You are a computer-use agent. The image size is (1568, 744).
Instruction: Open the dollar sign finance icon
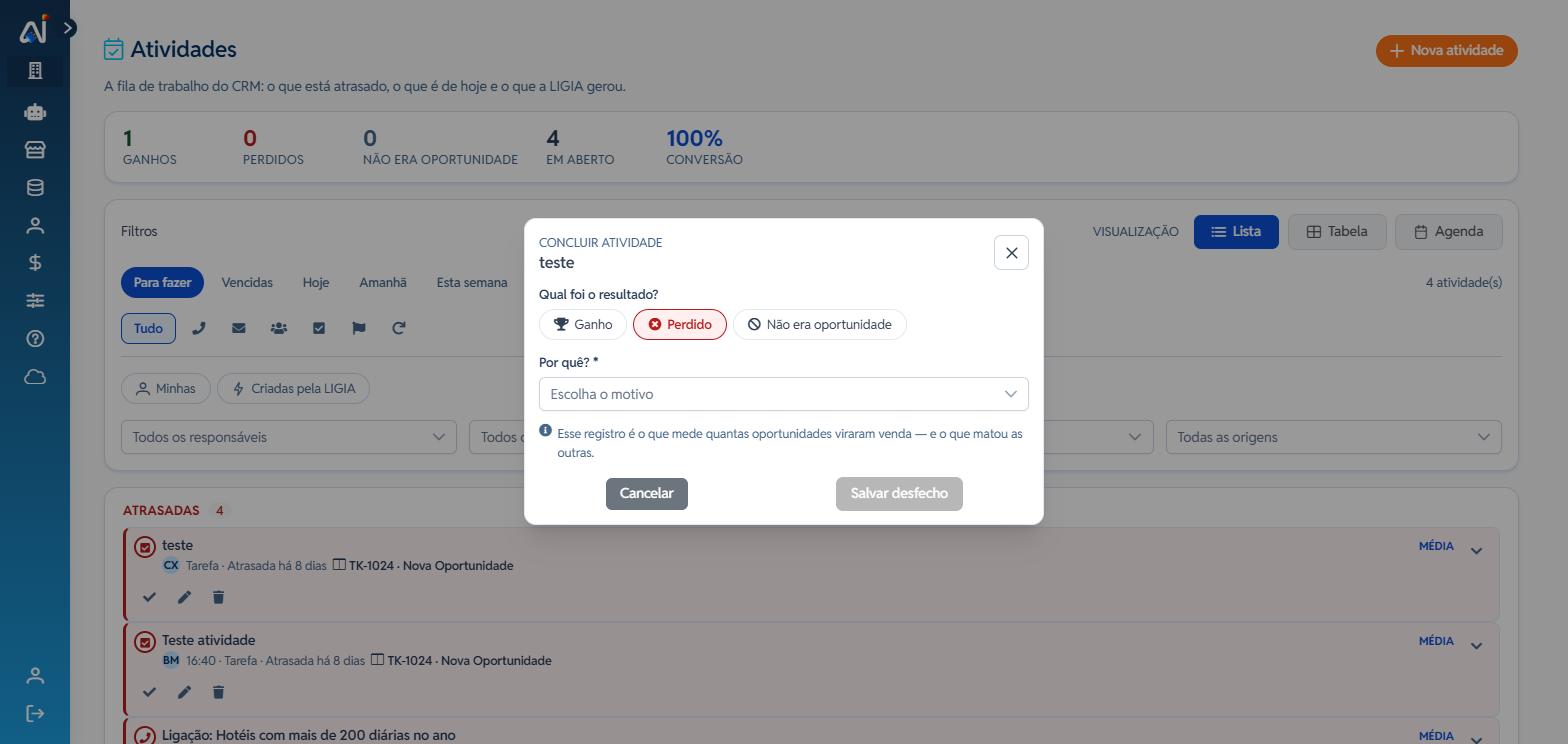(x=35, y=263)
